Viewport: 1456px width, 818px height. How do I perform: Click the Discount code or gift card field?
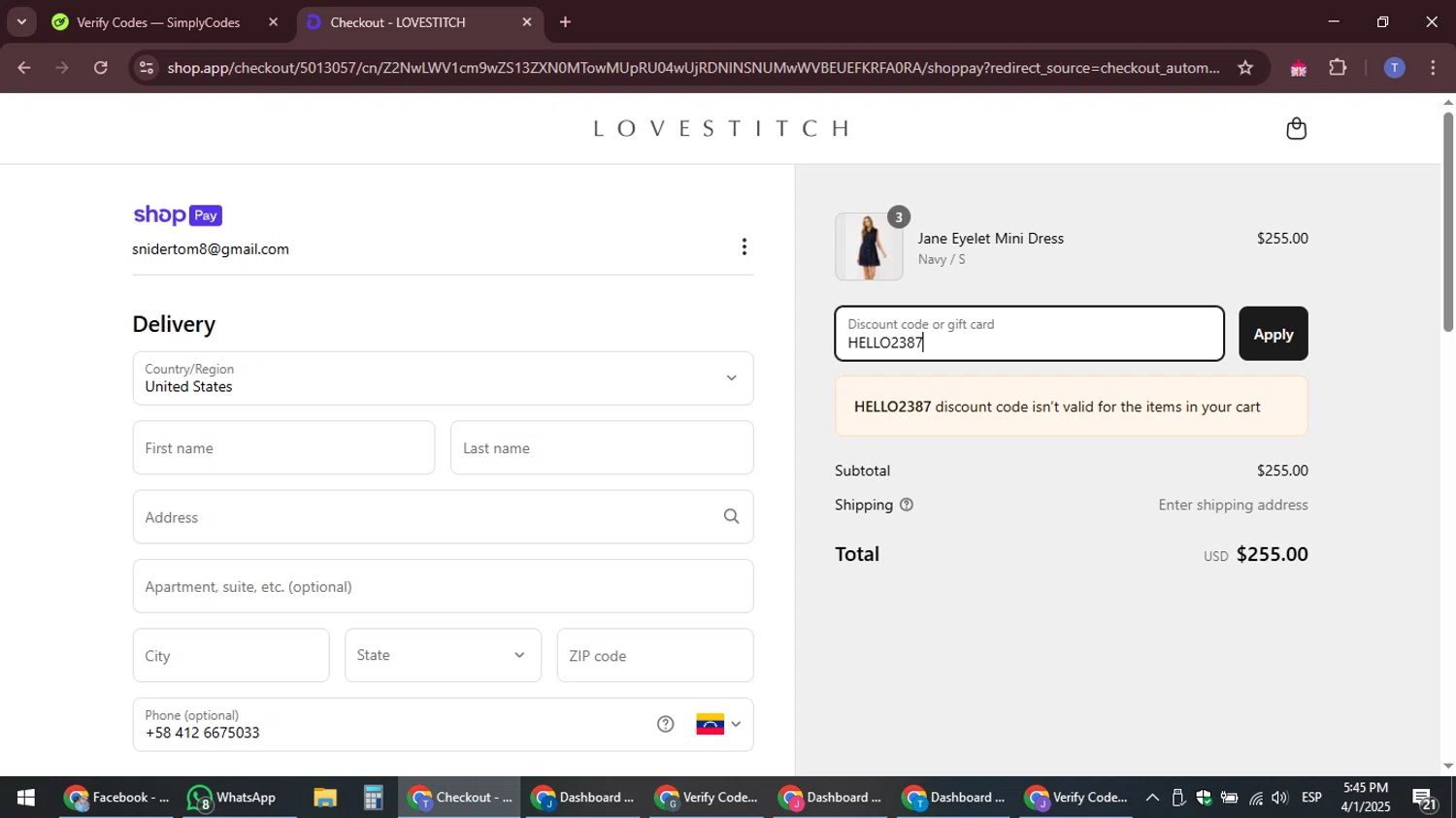coord(1029,334)
